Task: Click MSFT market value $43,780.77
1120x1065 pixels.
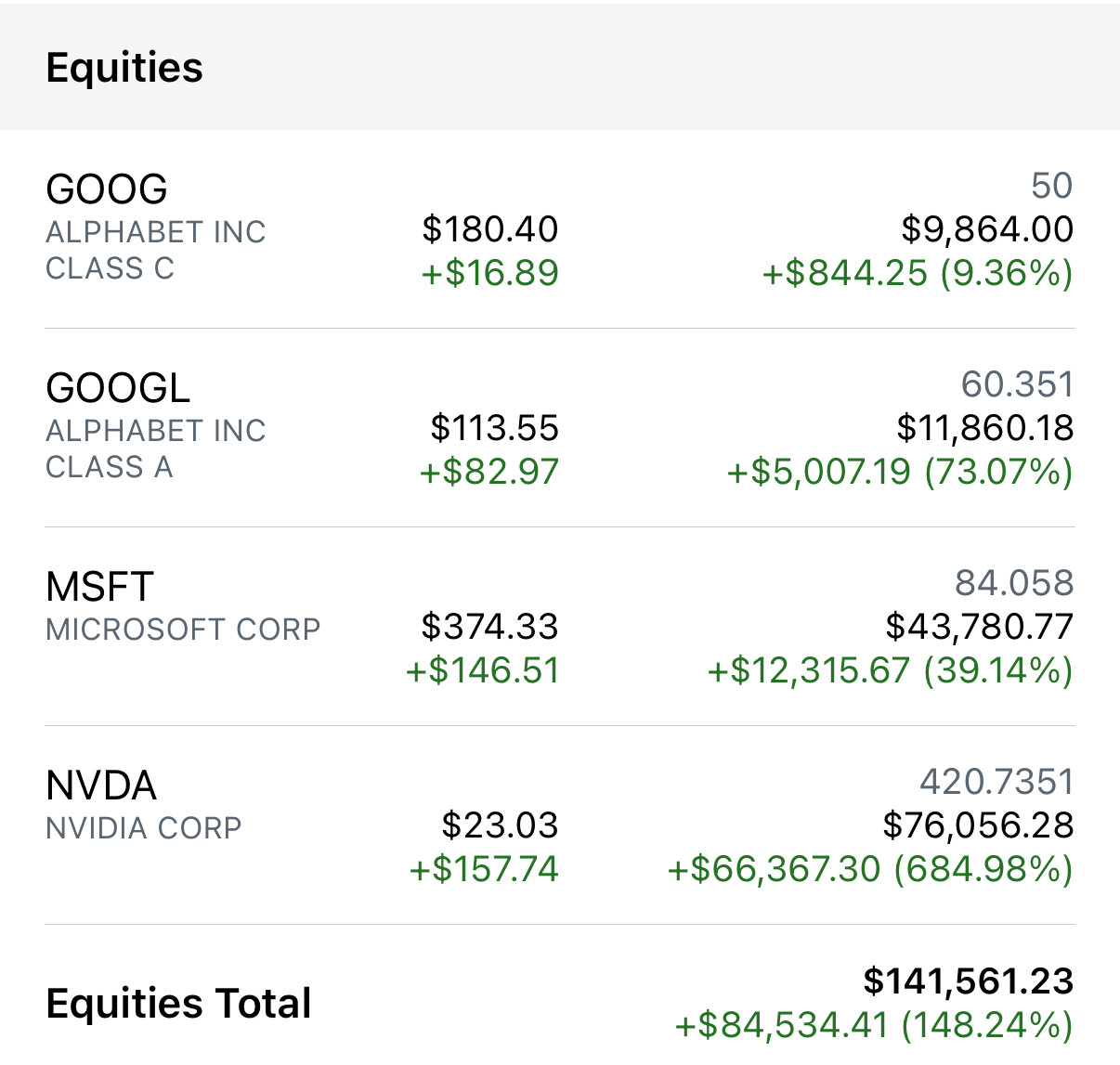Action: (x=979, y=627)
